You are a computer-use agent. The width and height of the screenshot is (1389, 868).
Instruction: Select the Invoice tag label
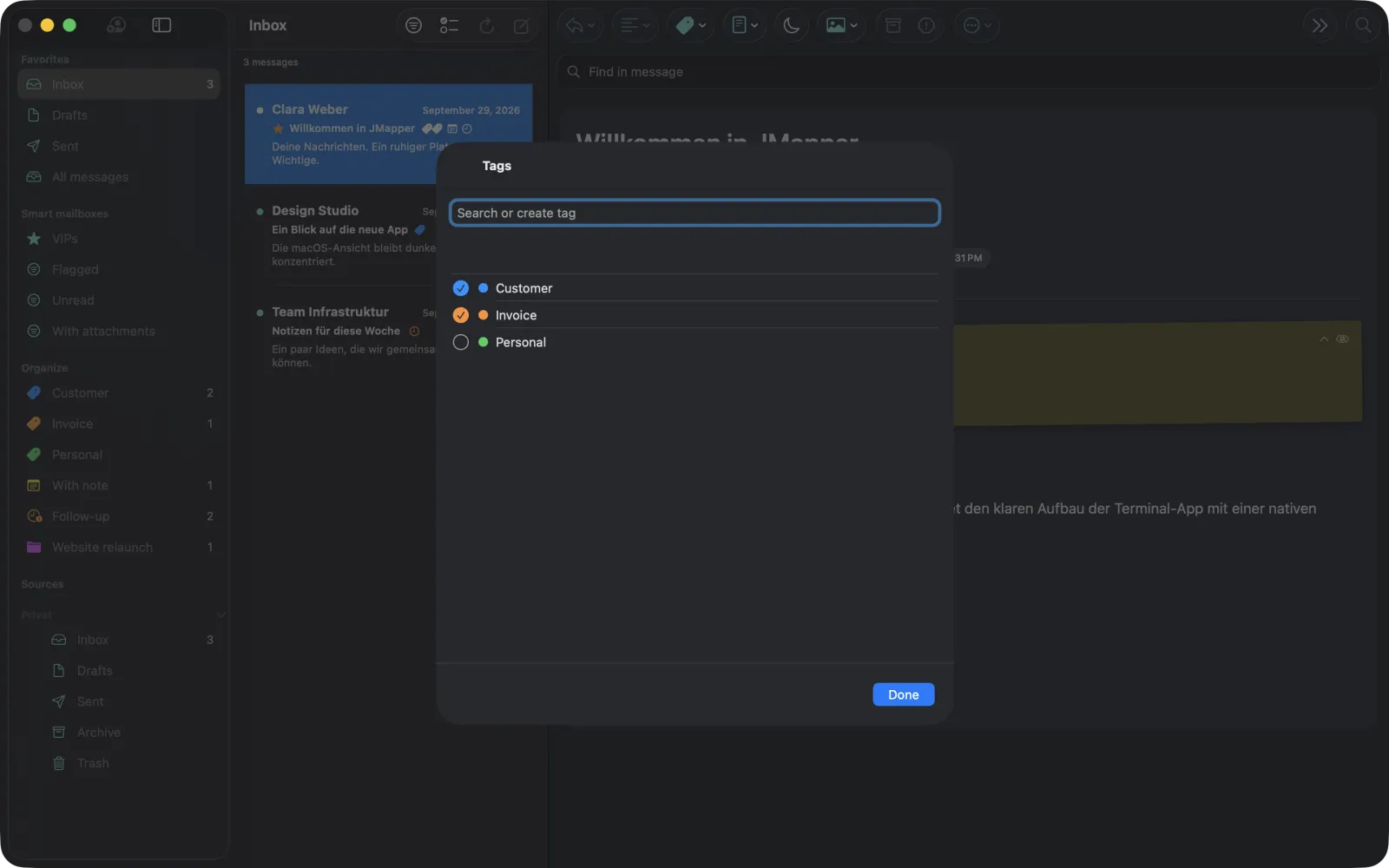click(516, 315)
